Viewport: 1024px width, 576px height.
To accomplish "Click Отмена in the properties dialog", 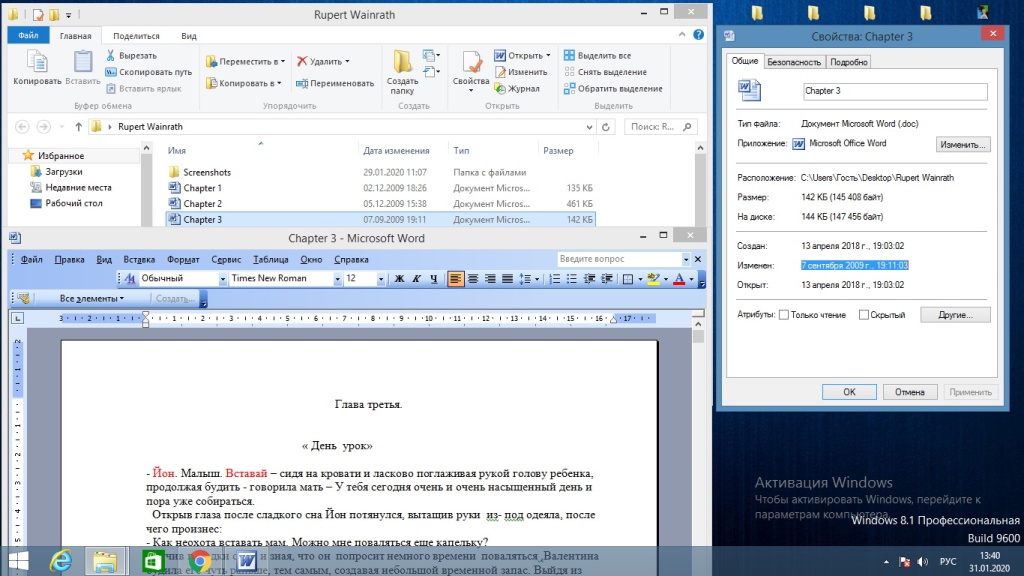I will tap(910, 392).
